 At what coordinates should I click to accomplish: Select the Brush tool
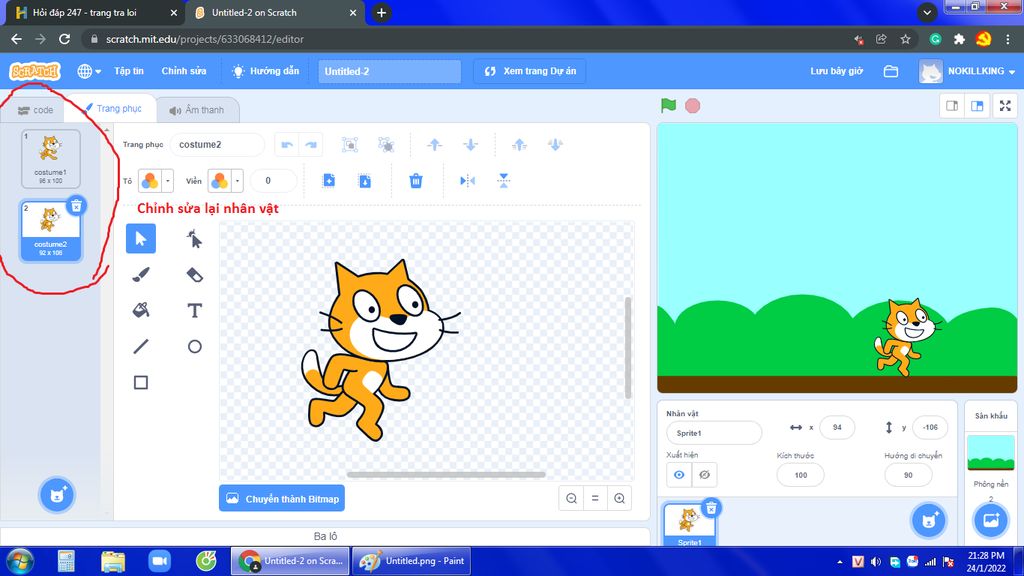[x=141, y=274]
